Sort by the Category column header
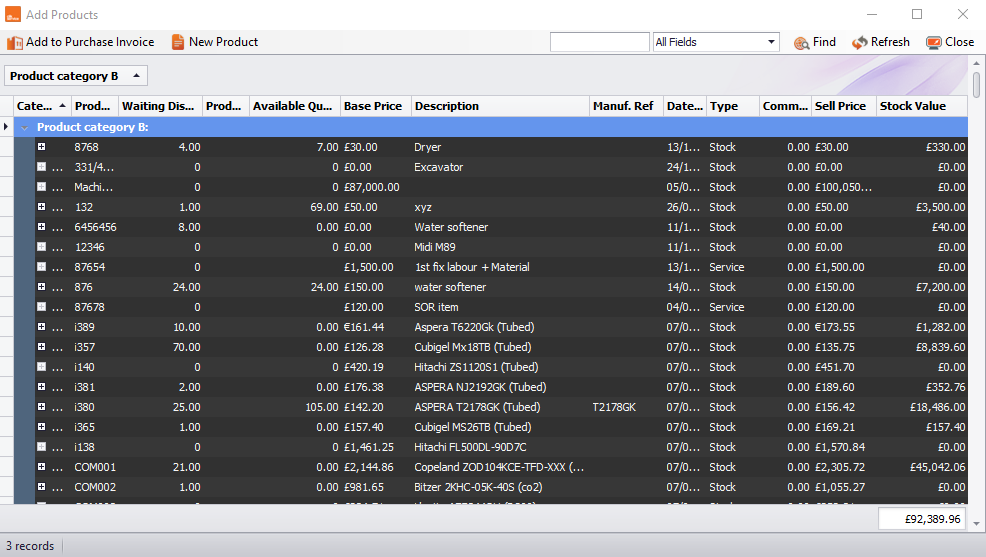This screenshot has height=557, width=986. 42,106
